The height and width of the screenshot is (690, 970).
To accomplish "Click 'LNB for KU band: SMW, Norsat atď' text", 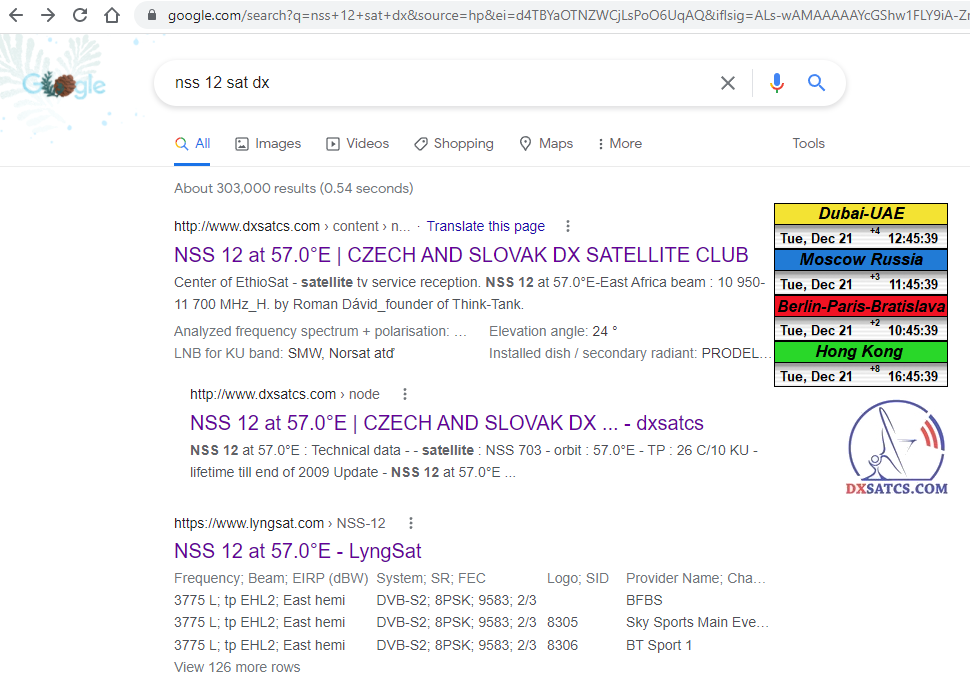I will click(284, 353).
